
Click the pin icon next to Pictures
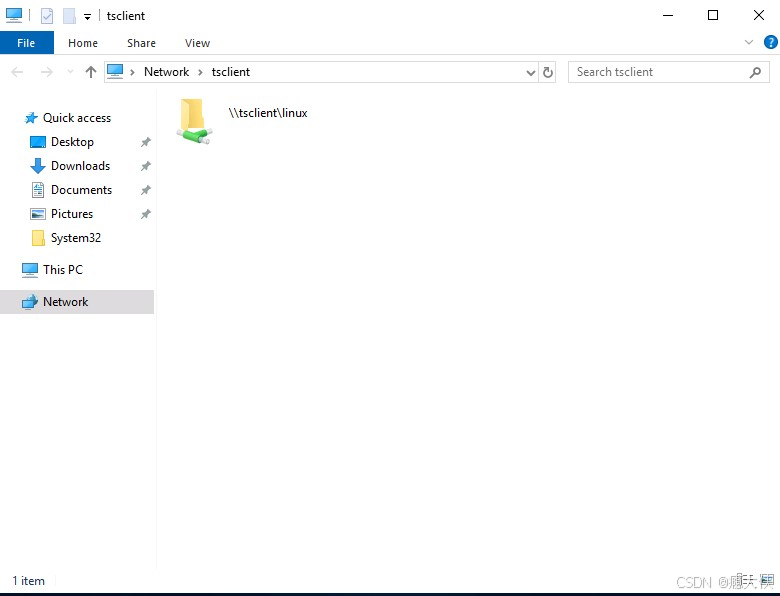point(145,214)
